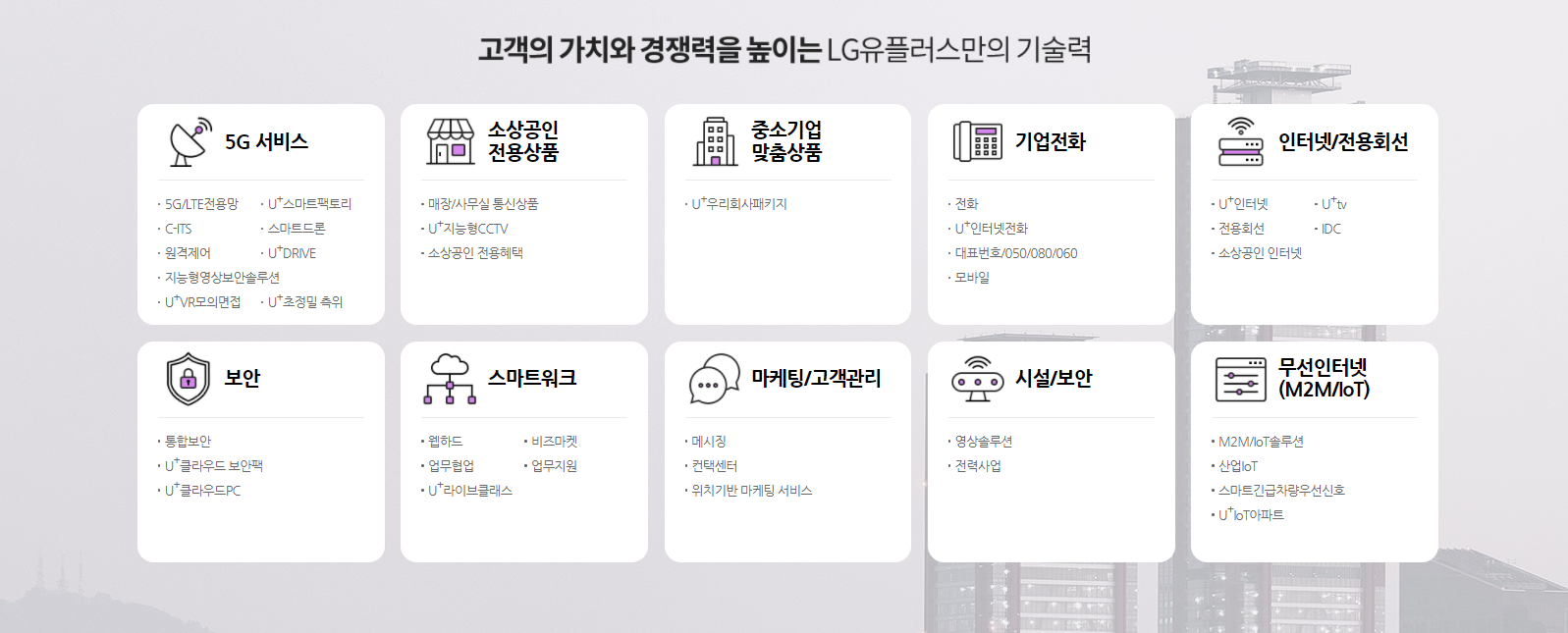
Task: Click the 무선인터넷 (M2M/IoT) settings window icon
Action: point(1241,380)
